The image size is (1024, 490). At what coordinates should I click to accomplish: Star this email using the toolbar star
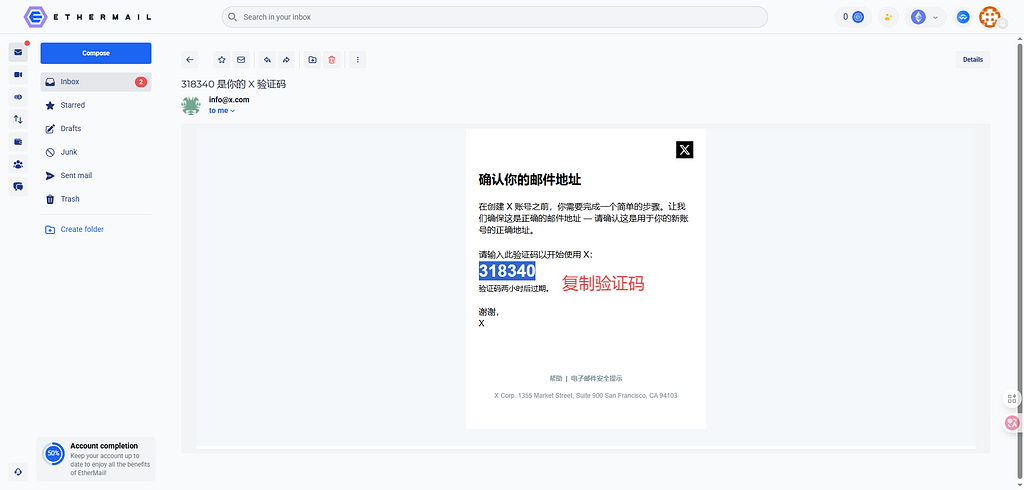222,60
